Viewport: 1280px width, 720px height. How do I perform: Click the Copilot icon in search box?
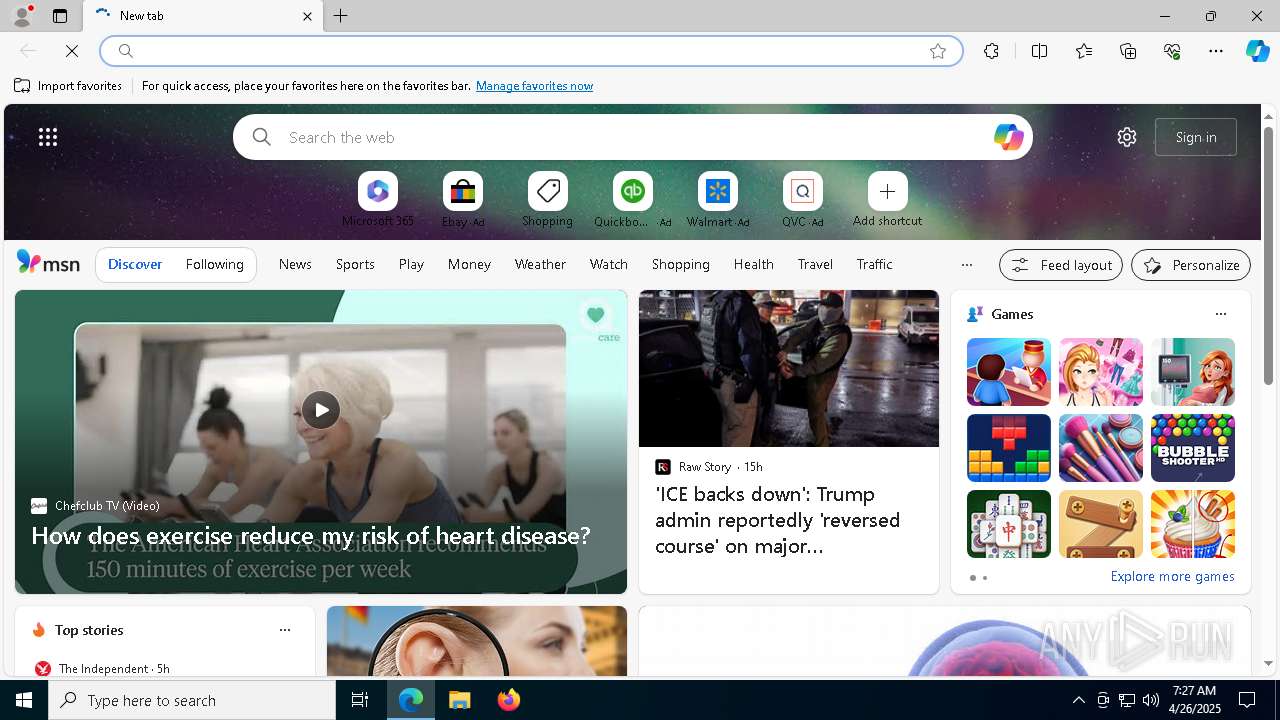coord(1008,137)
